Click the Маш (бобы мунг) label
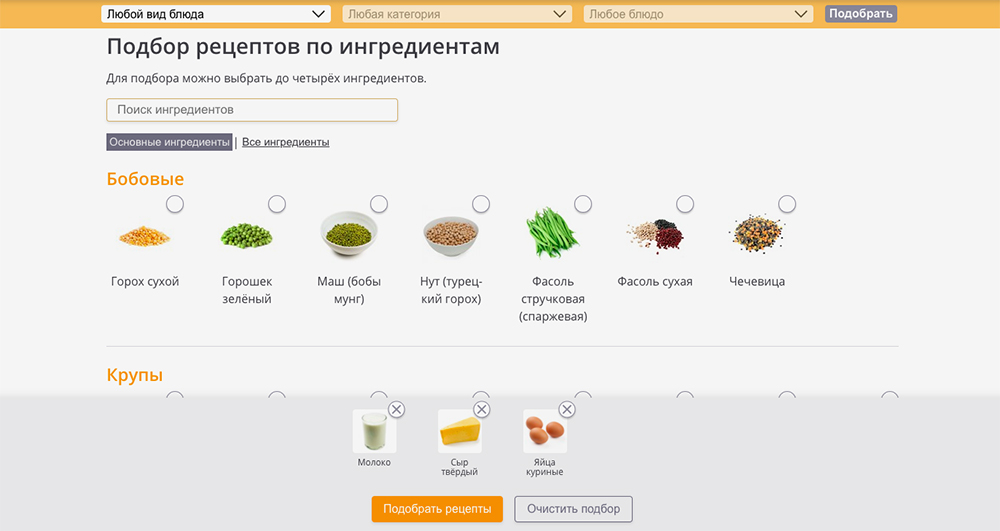Screen dimensions: 1000x531 pos(349,290)
